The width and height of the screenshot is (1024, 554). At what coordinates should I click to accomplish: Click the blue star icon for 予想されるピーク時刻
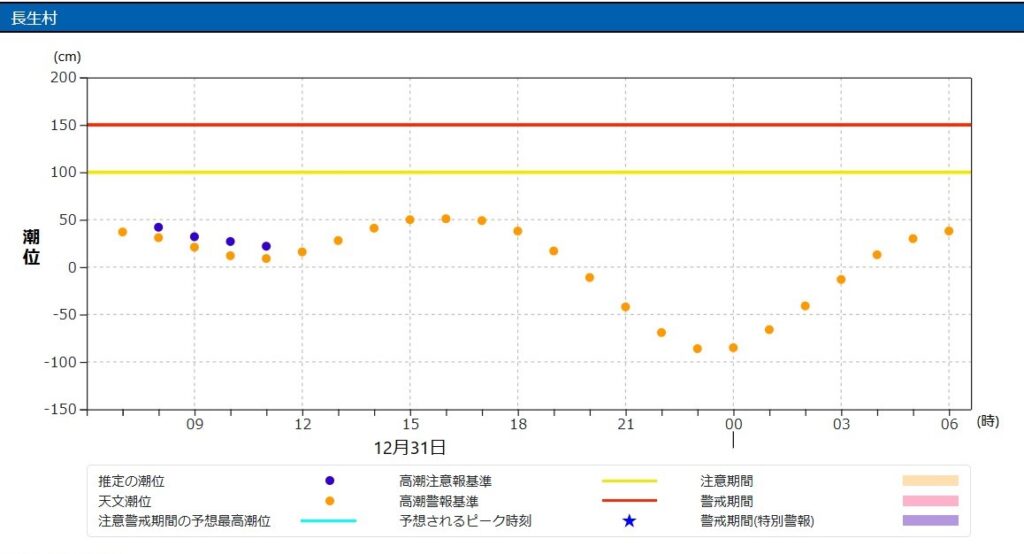point(629,521)
